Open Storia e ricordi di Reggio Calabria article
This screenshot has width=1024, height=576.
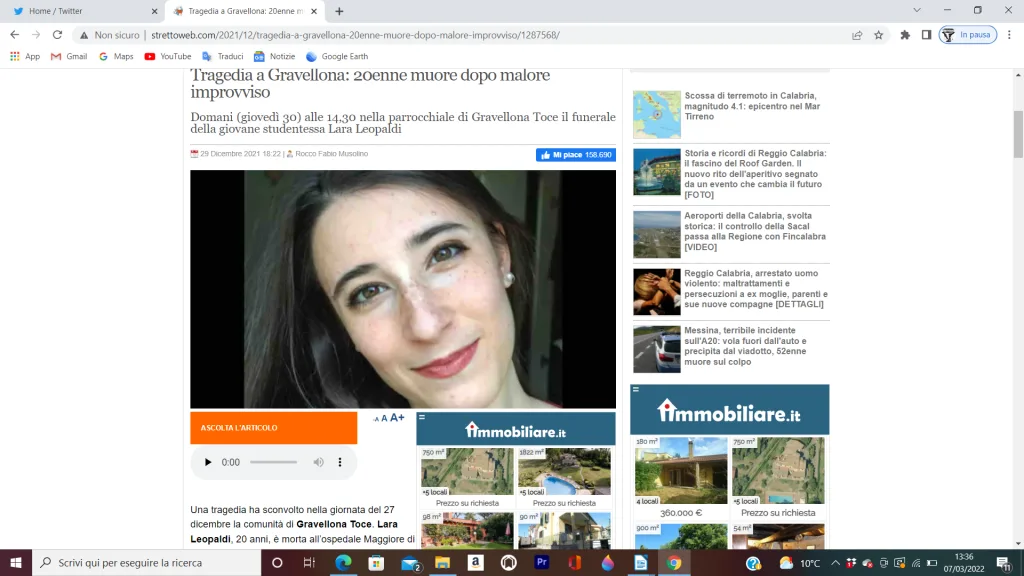tap(756, 174)
